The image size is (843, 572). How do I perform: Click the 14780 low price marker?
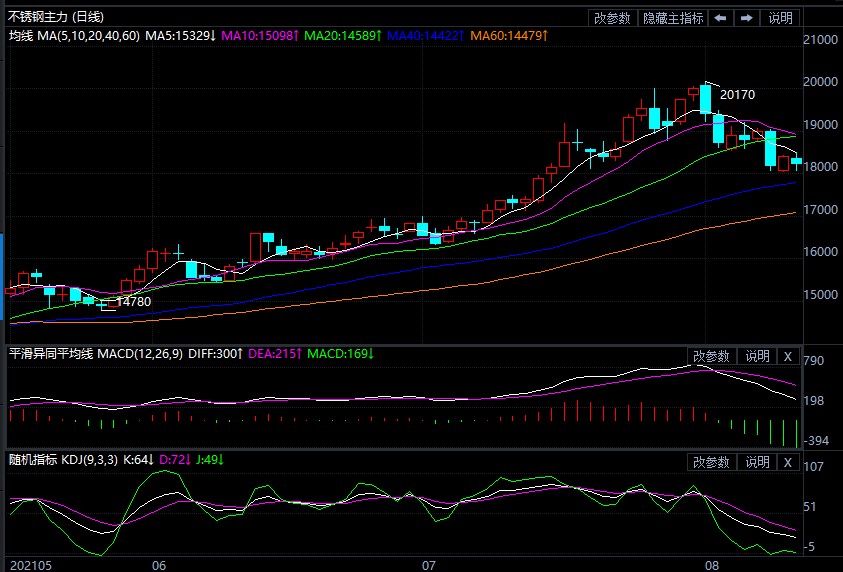tap(133, 301)
